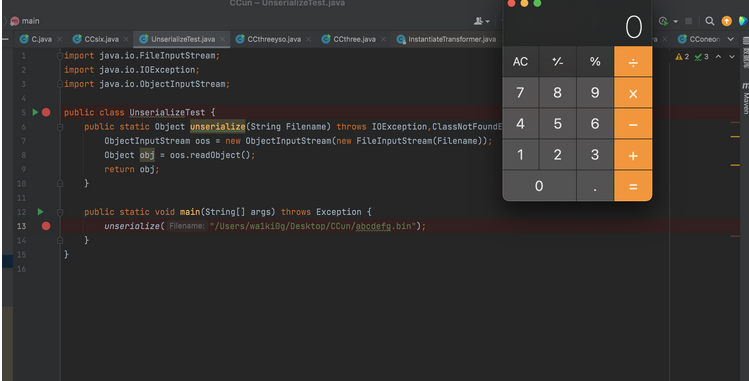
Task: Click the yellow warnings indicator showing 2
Action: click(682, 57)
